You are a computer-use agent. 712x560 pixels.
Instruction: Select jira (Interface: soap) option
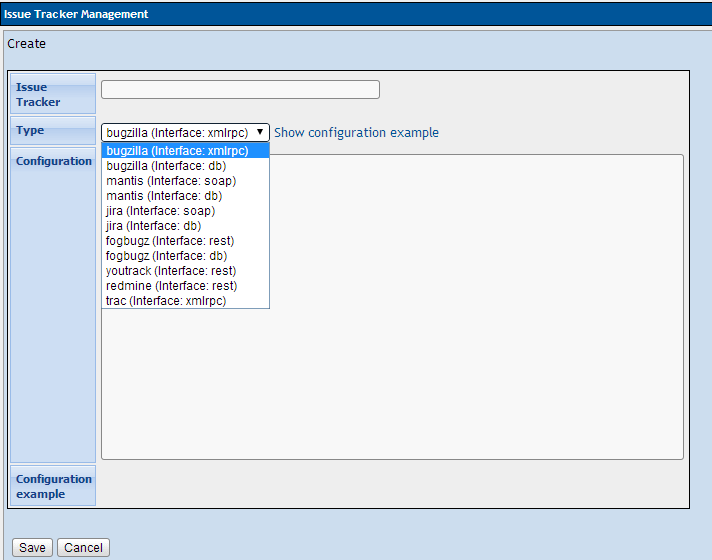coord(185,211)
